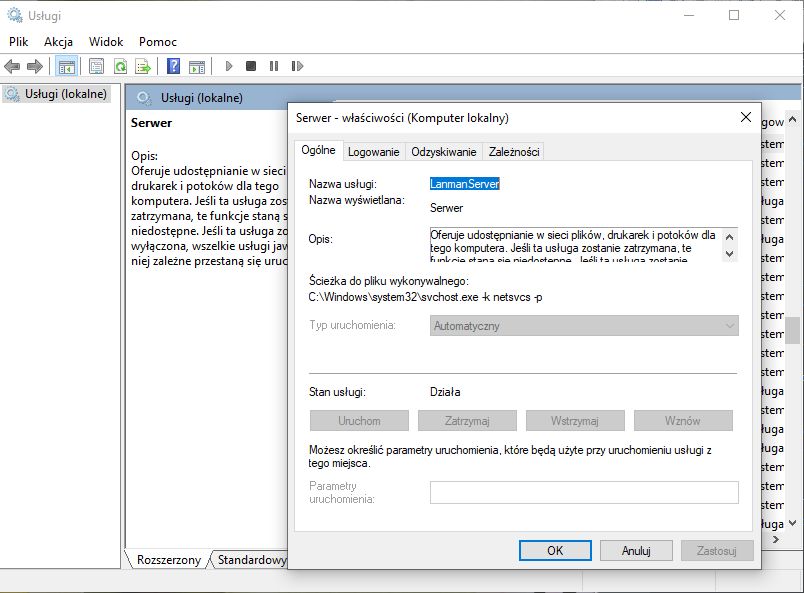This screenshot has height=593, width=804.
Task: Switch to the Odzyskiwanie tab
Action: click(444, 152)
